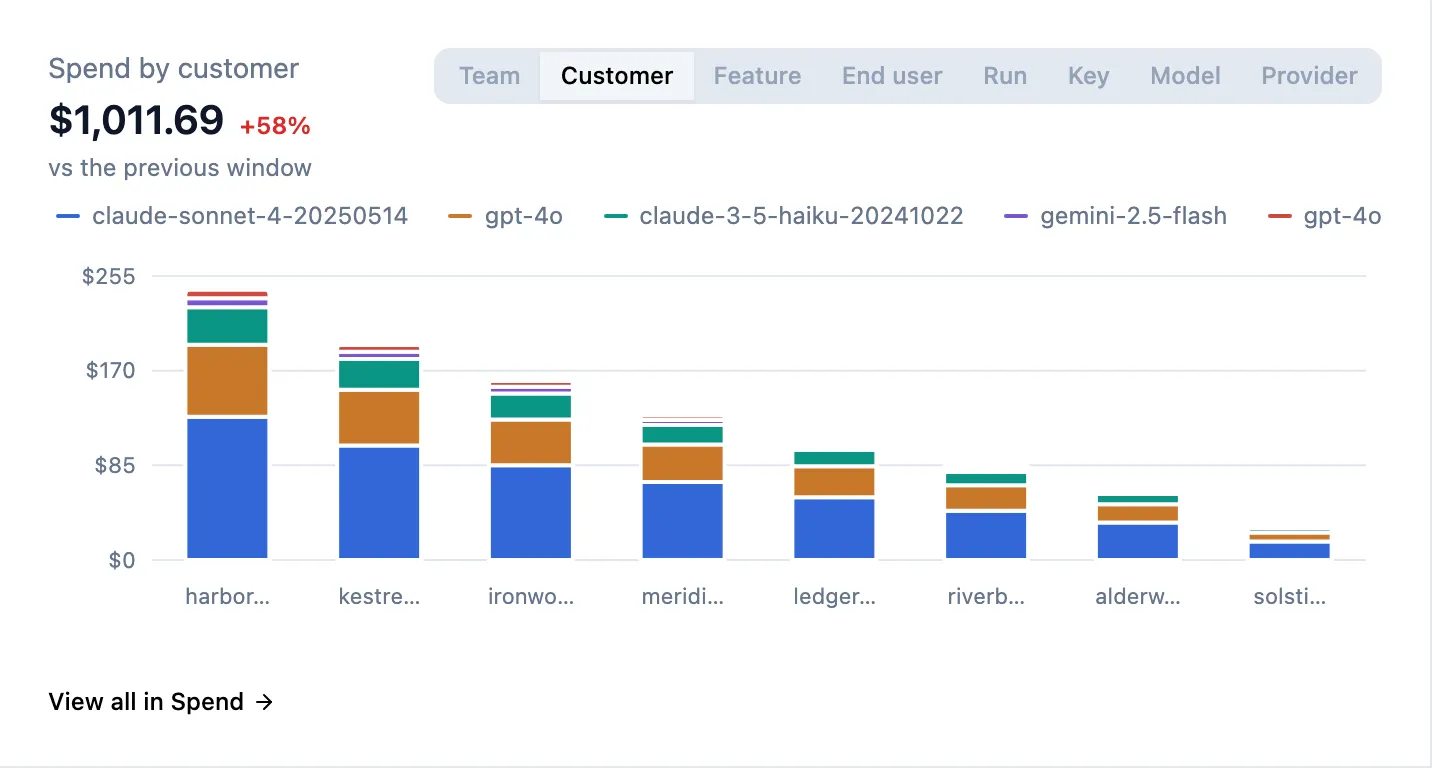The width and height of the screenshot is (1432, 768).
Task: Switch to the Team tab
Action: [x=489, y=76]
